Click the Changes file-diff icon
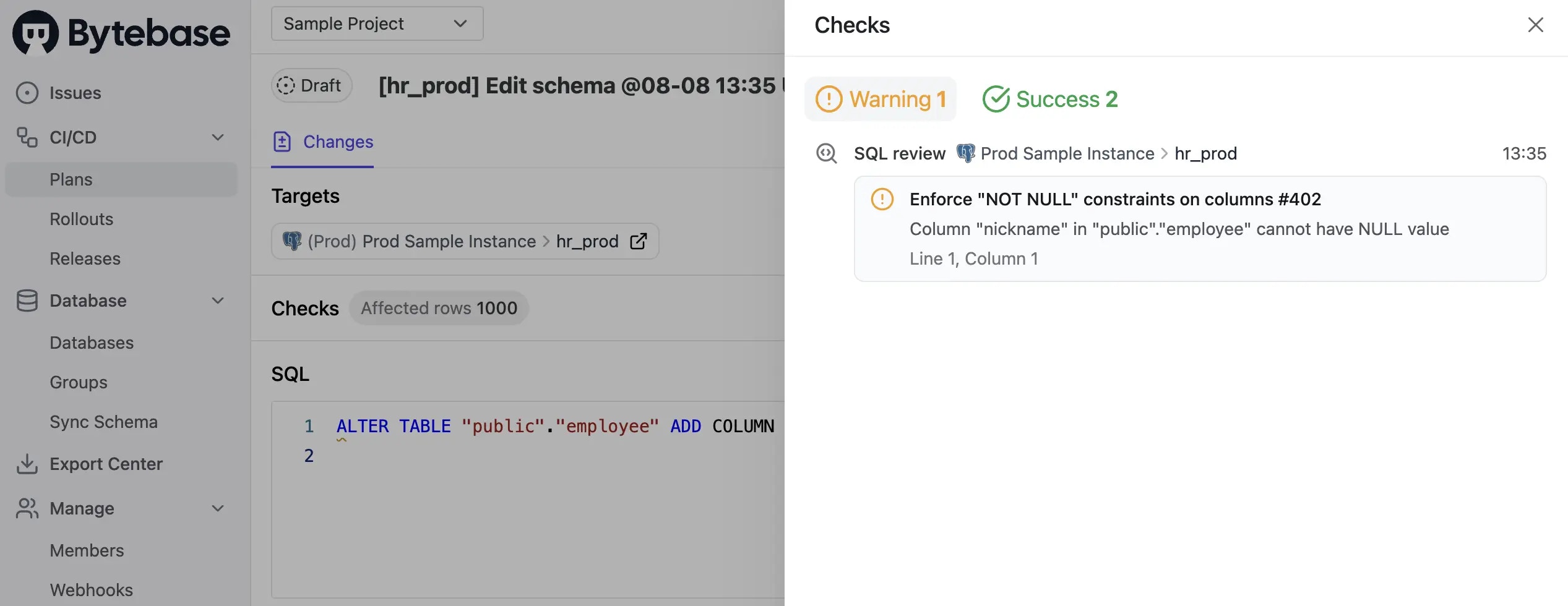This screenshot has width=1568, height=606. pyautogui.click(x=282, y=142)
